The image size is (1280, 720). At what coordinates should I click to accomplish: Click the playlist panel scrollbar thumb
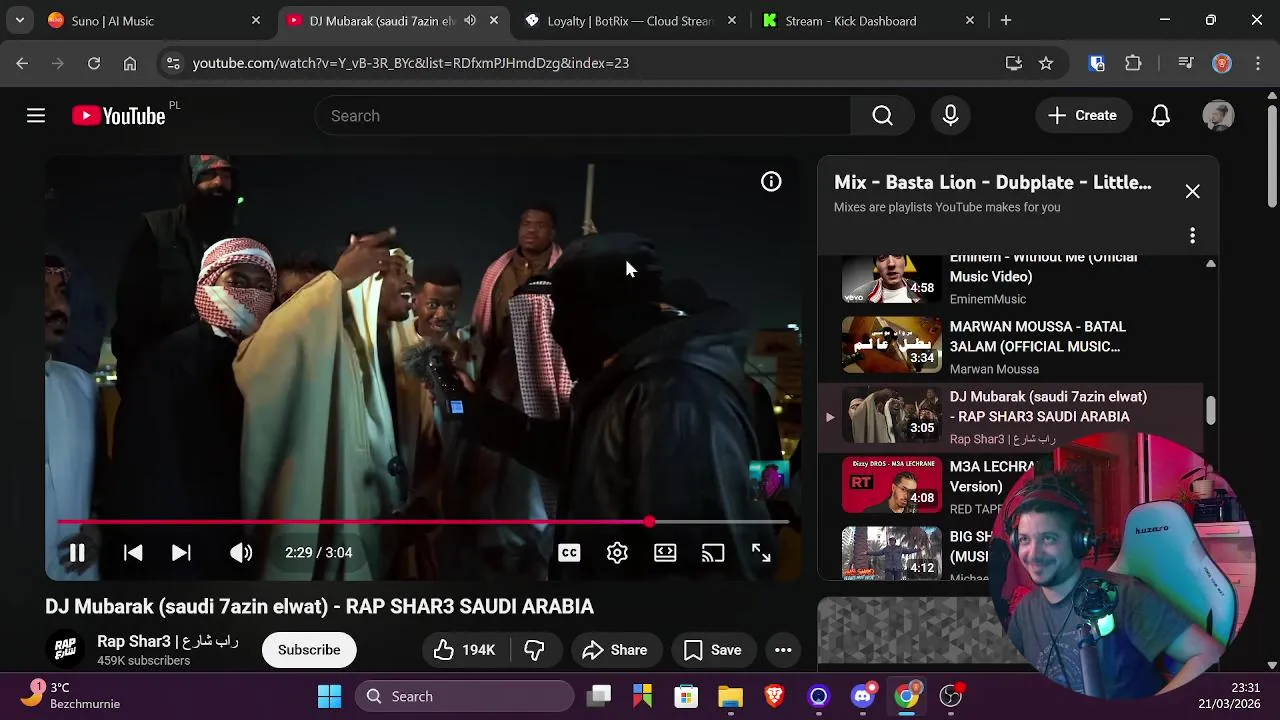(x=1210, y=411)
